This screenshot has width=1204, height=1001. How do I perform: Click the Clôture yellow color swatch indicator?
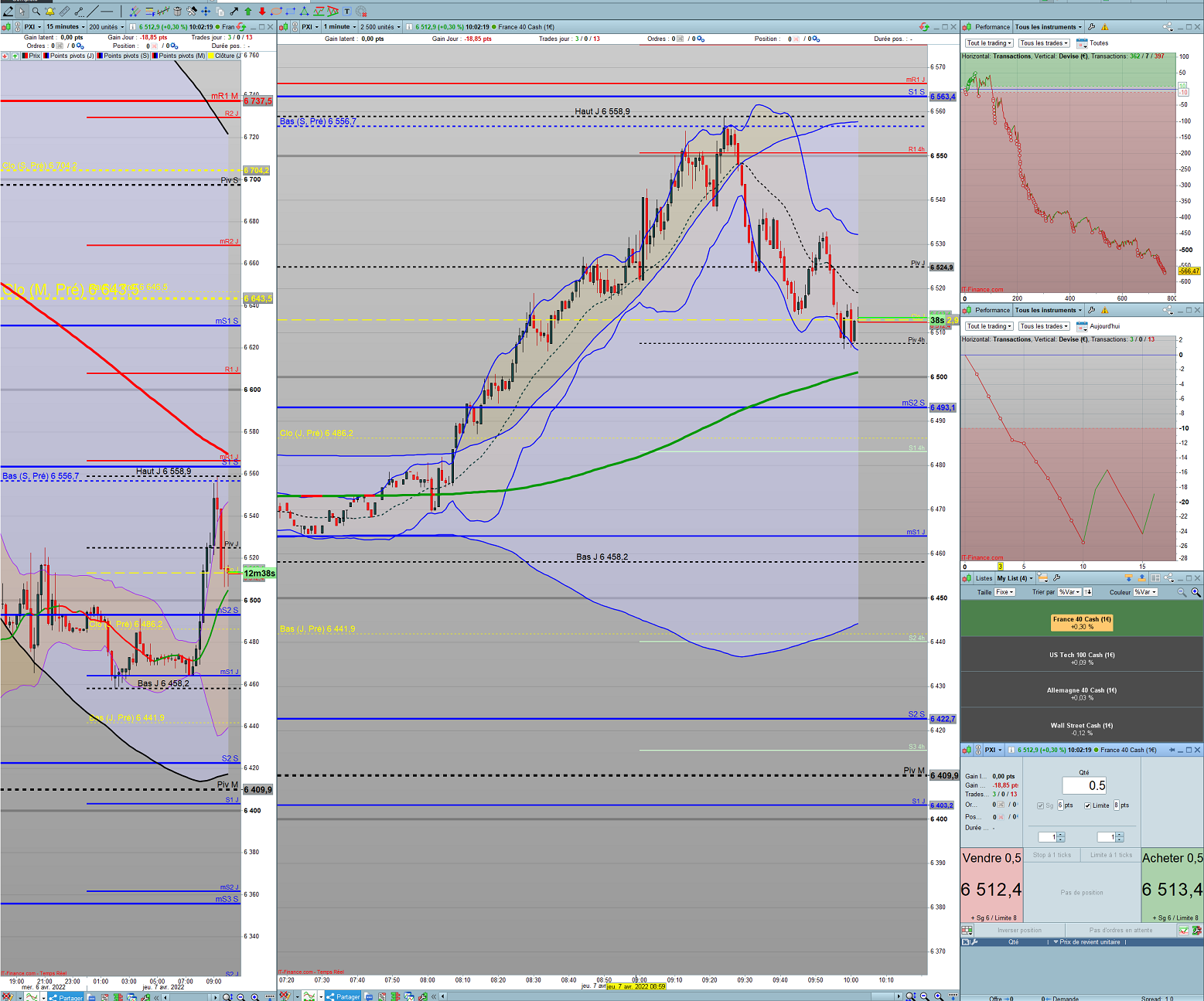coord(211,56)
